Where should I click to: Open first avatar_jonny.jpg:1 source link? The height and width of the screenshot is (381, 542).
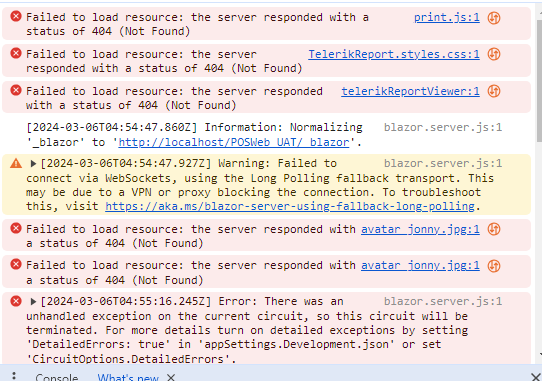(x=420, y=229)
